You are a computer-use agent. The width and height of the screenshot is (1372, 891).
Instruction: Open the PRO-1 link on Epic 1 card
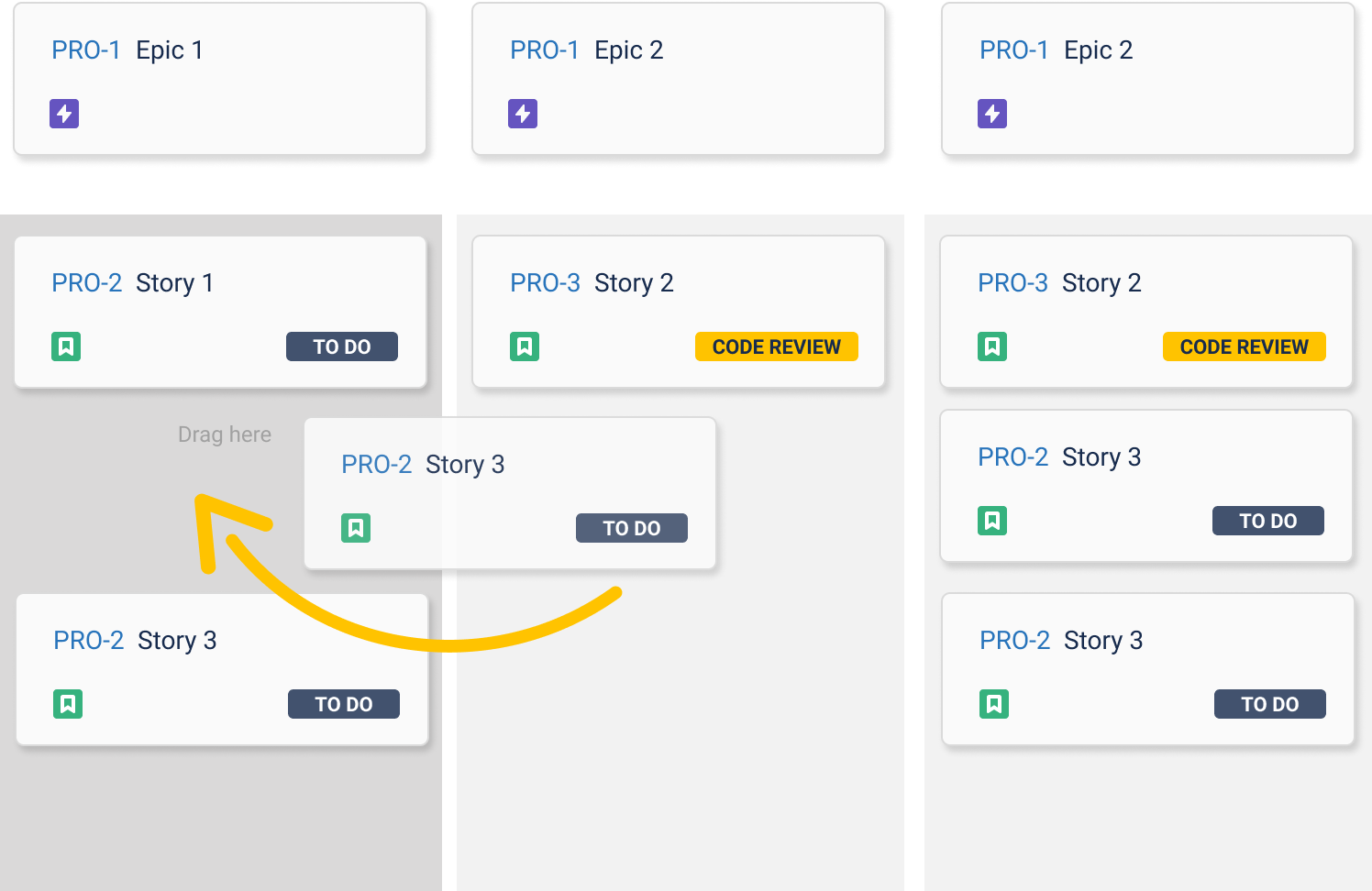[86, 50]
